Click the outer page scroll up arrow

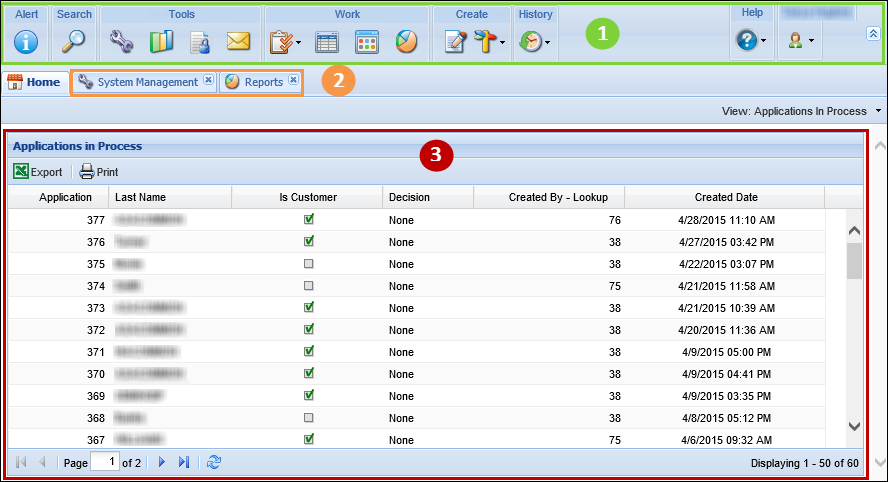[x=880, y=146]
